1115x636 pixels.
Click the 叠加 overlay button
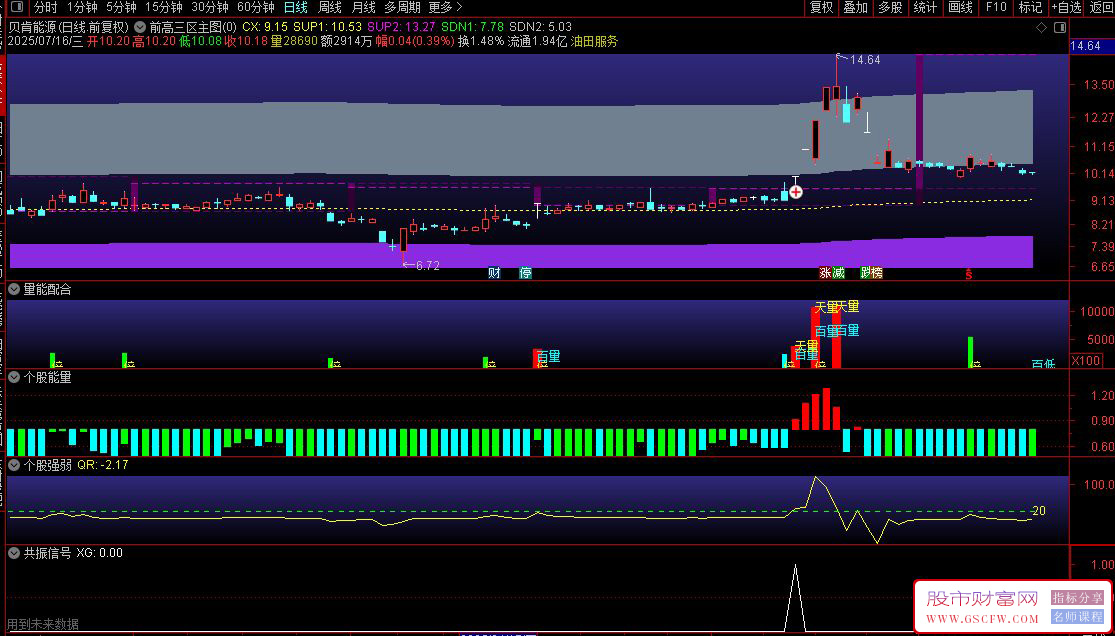855,8
